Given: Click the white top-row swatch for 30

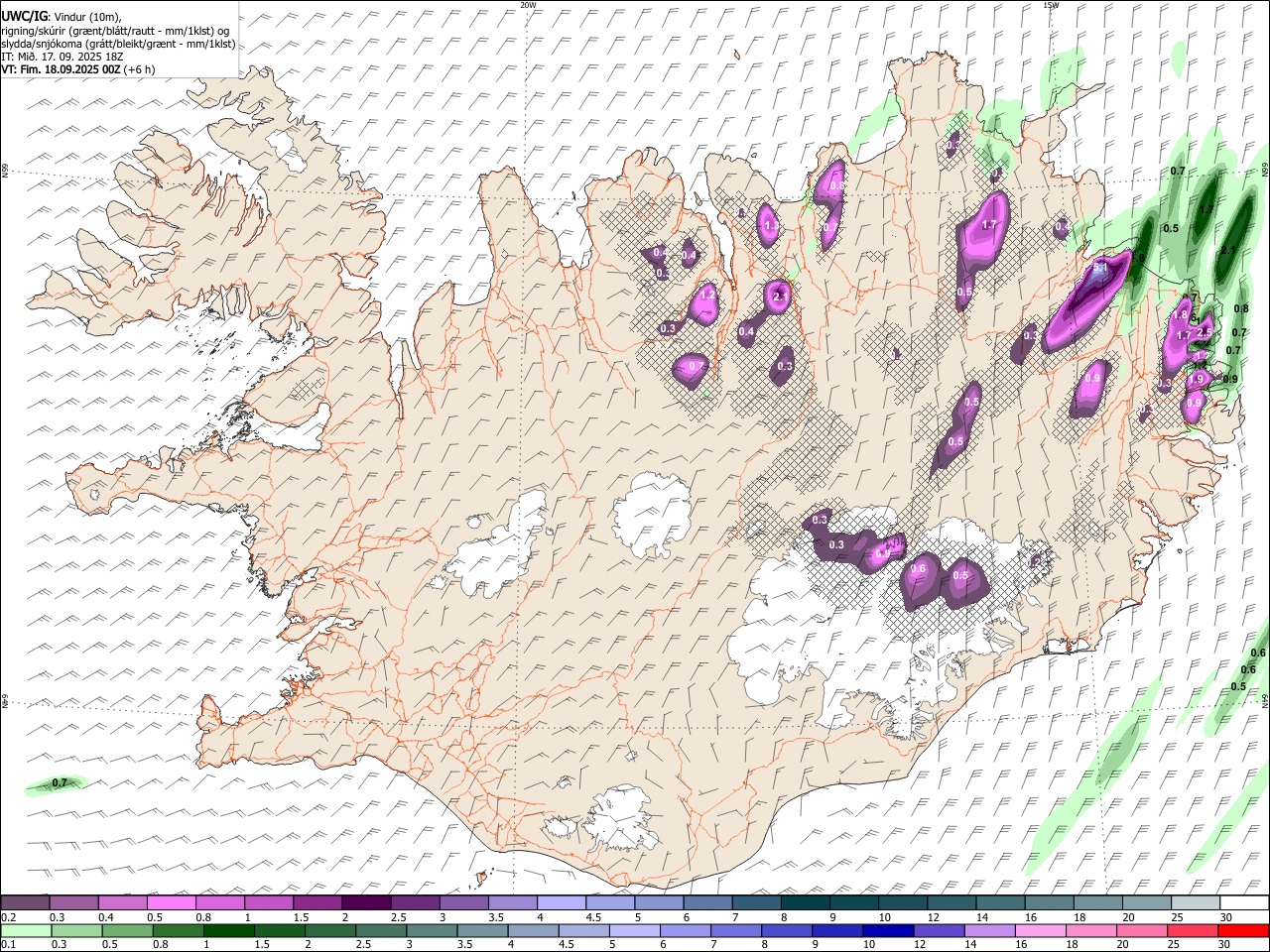Looking at the screenshot, I should [1244, 903].
